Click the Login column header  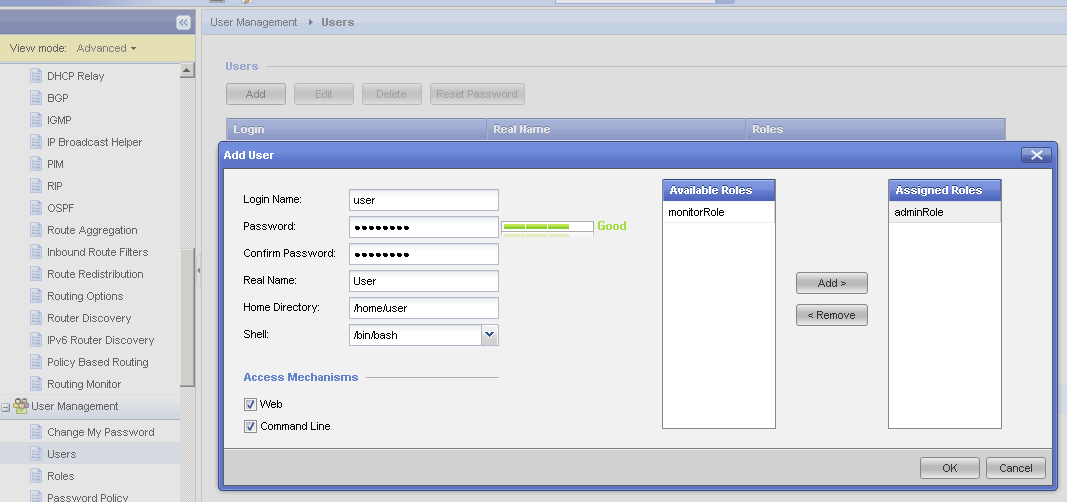[357, 129]
